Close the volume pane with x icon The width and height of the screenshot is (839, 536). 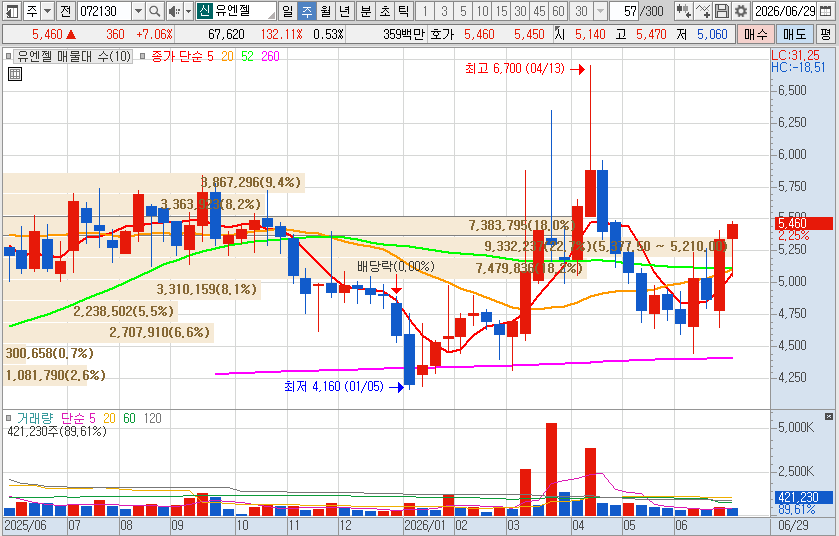point(829,417)
